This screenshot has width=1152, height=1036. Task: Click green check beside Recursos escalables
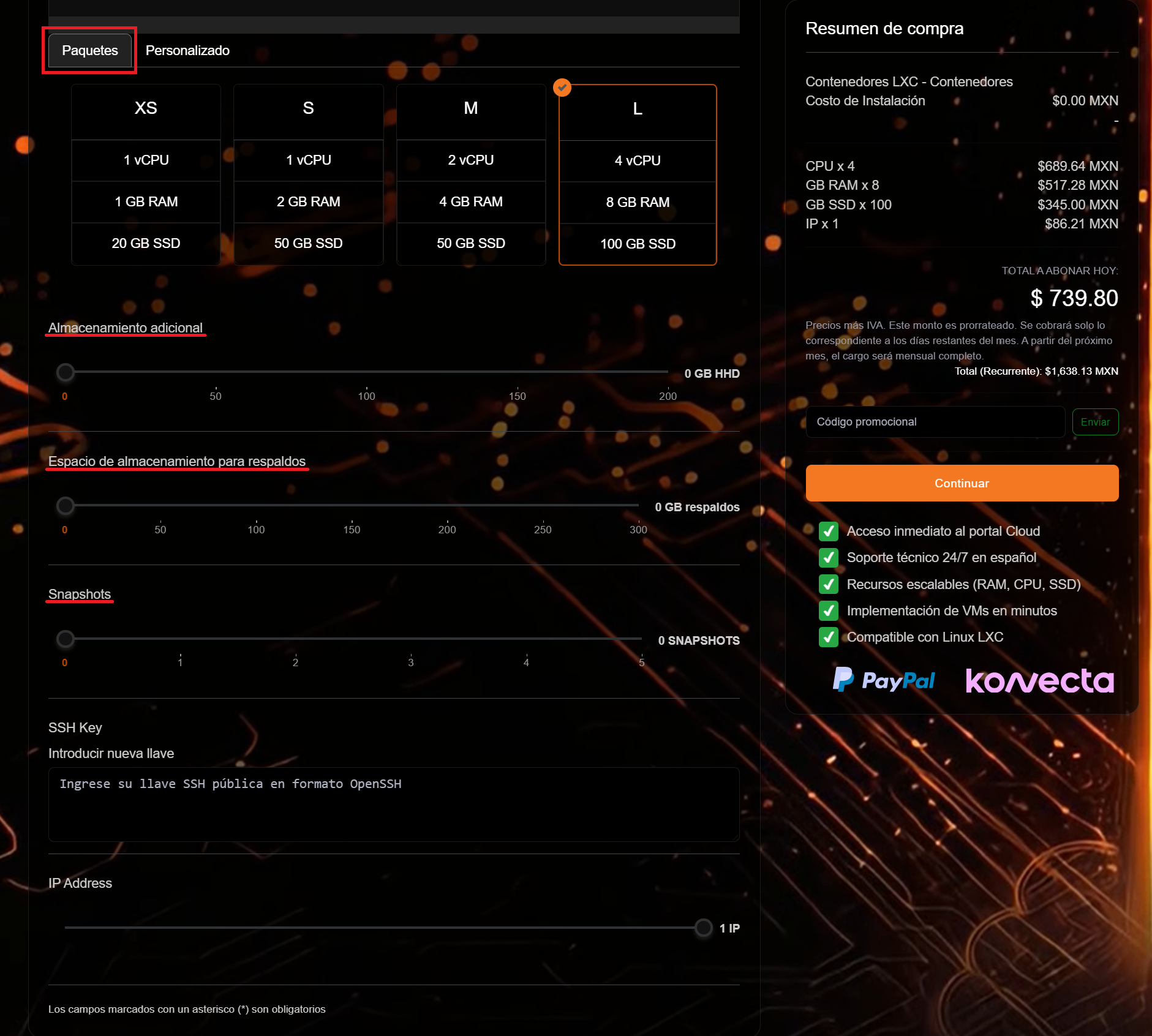[x=828, y=584]
